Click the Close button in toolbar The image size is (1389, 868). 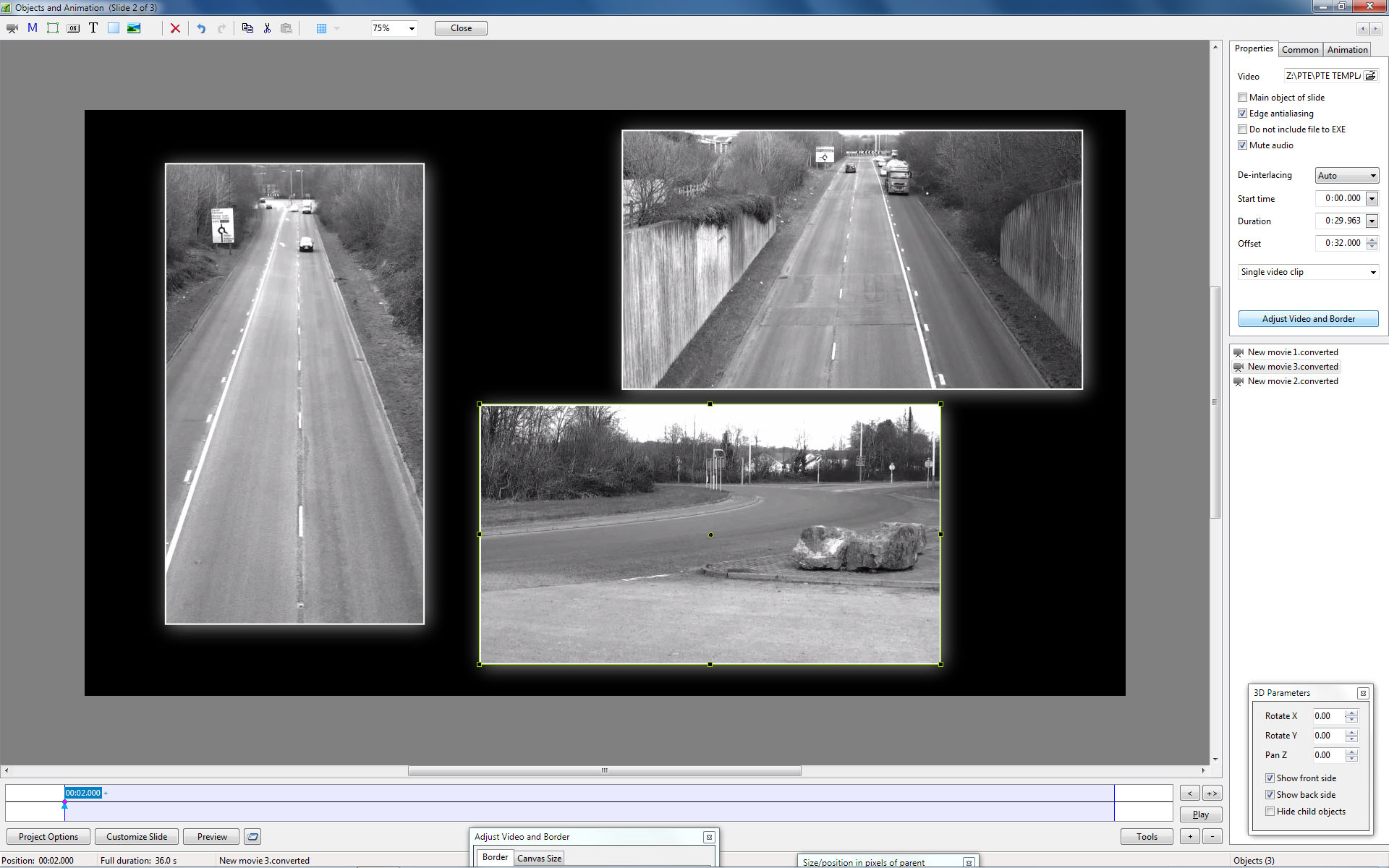(x=461, y=28)
